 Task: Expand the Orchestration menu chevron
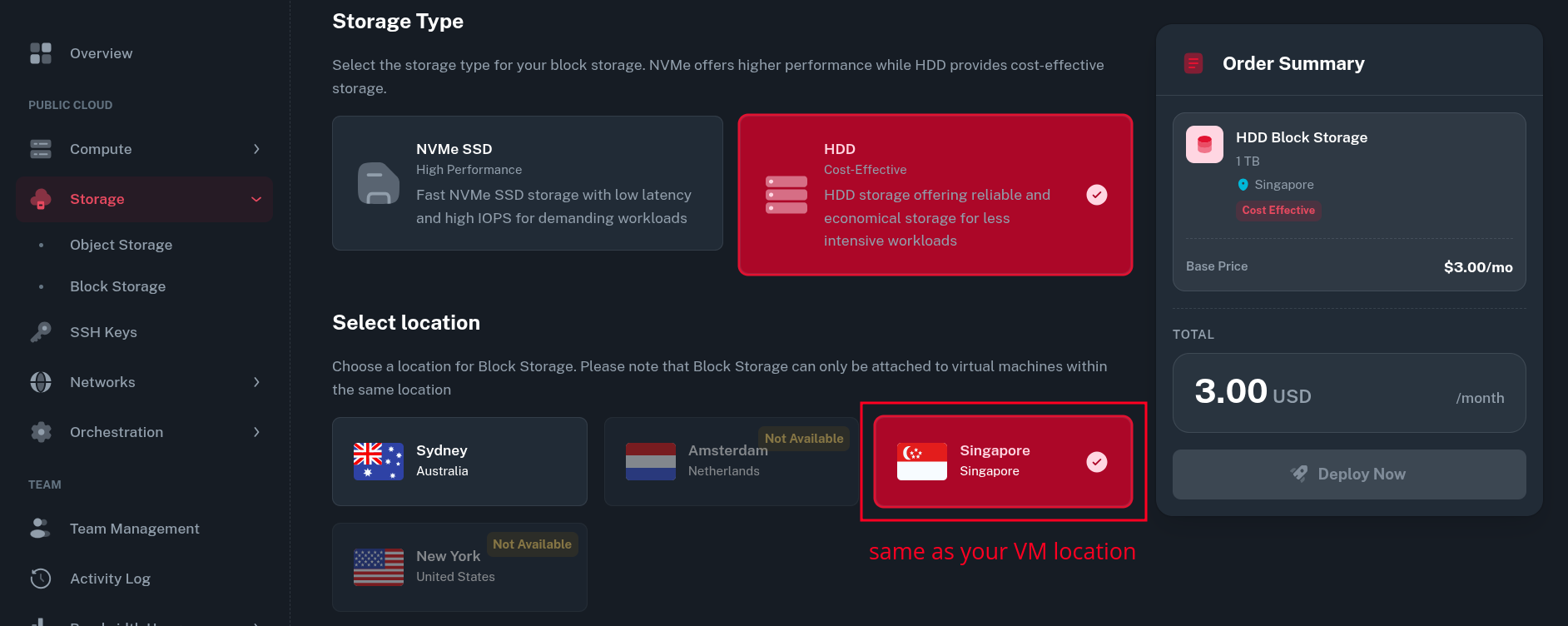(256, 432)
